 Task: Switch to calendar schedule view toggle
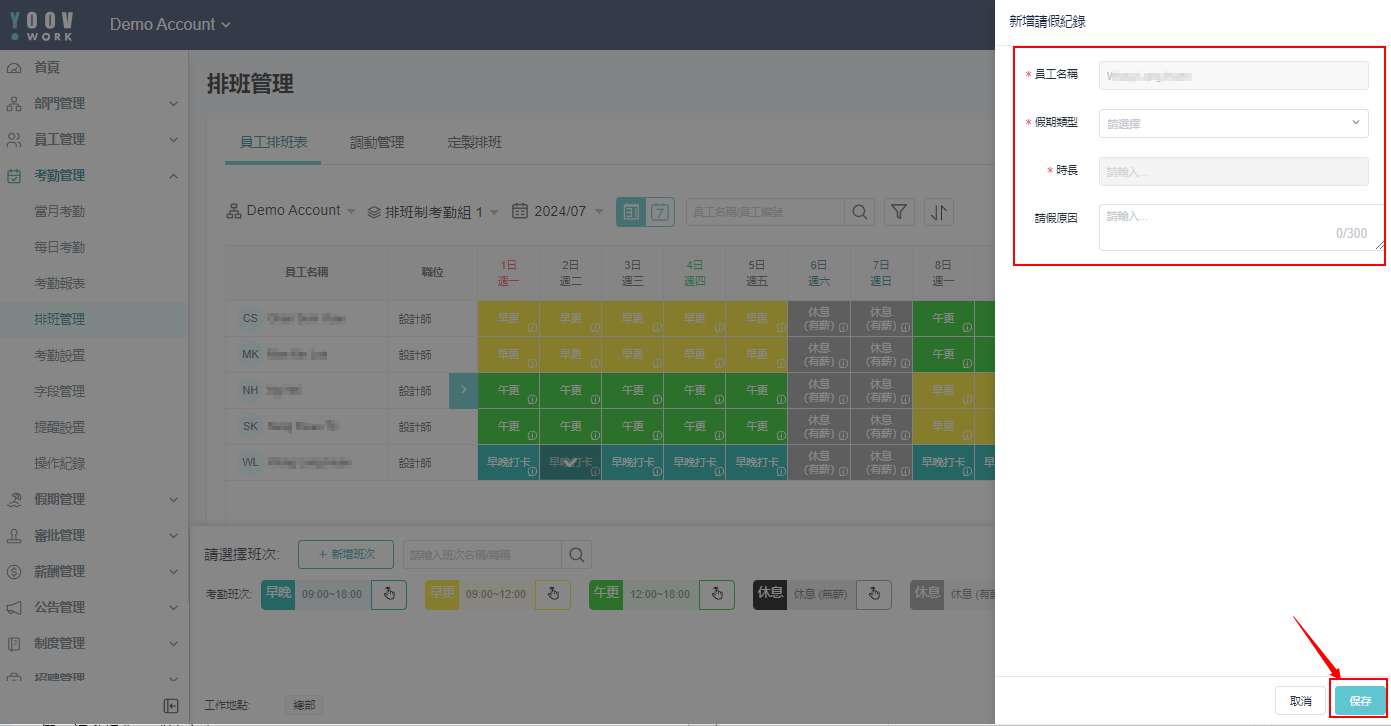click(x=660, y=212)
